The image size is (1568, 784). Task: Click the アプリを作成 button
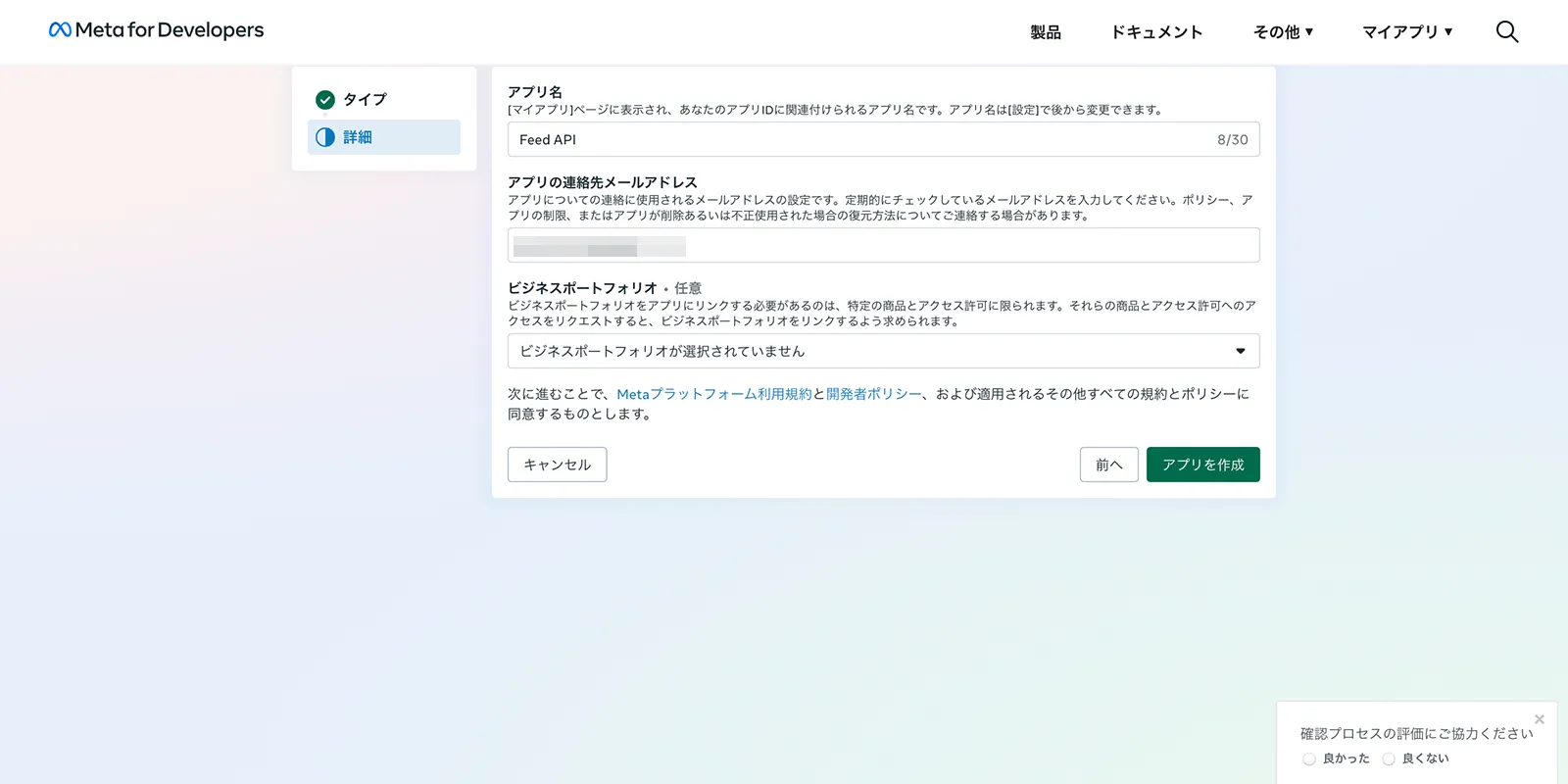[x=1203, y=465]
